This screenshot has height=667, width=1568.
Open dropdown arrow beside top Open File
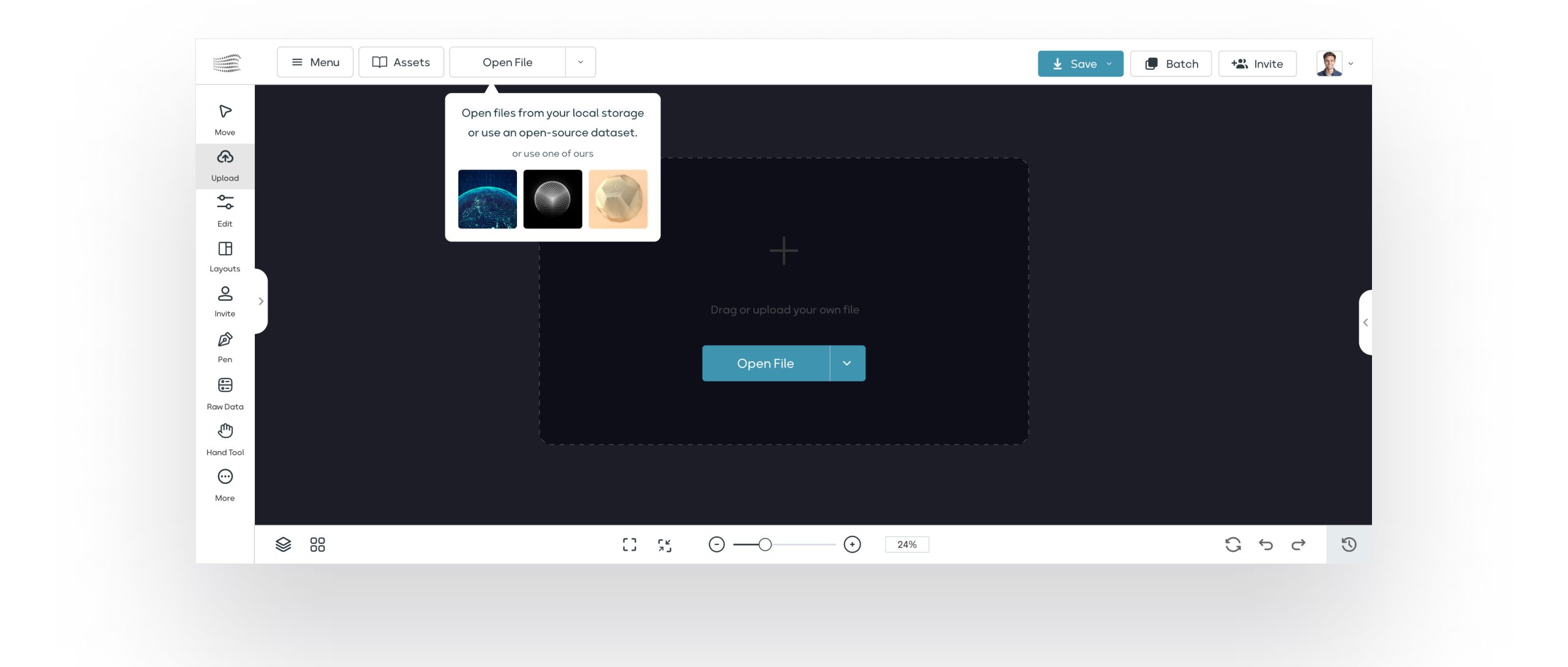[580, 62]
